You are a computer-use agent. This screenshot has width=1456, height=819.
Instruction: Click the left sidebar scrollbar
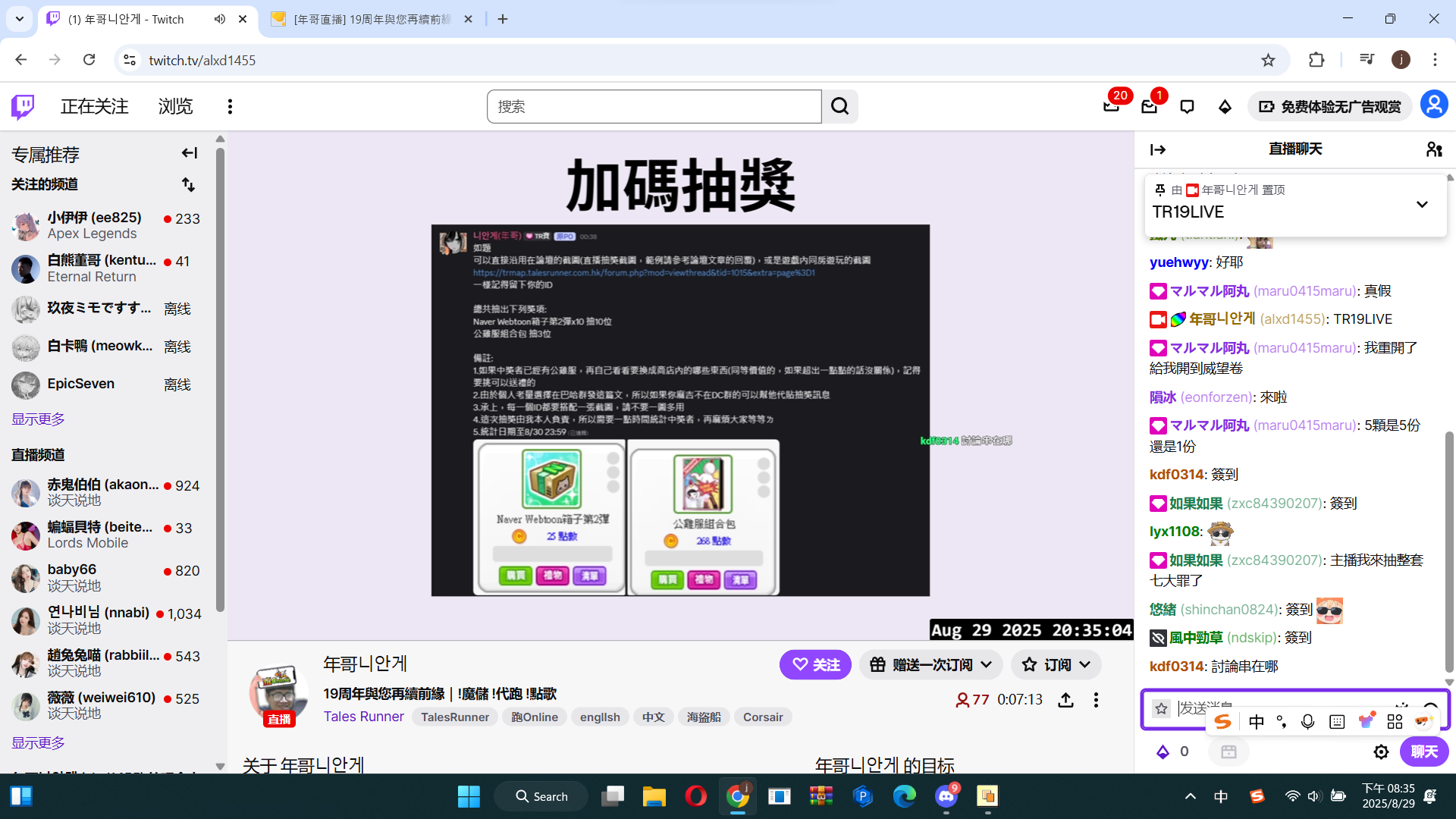pyautogui.click(x=220, y=379)
